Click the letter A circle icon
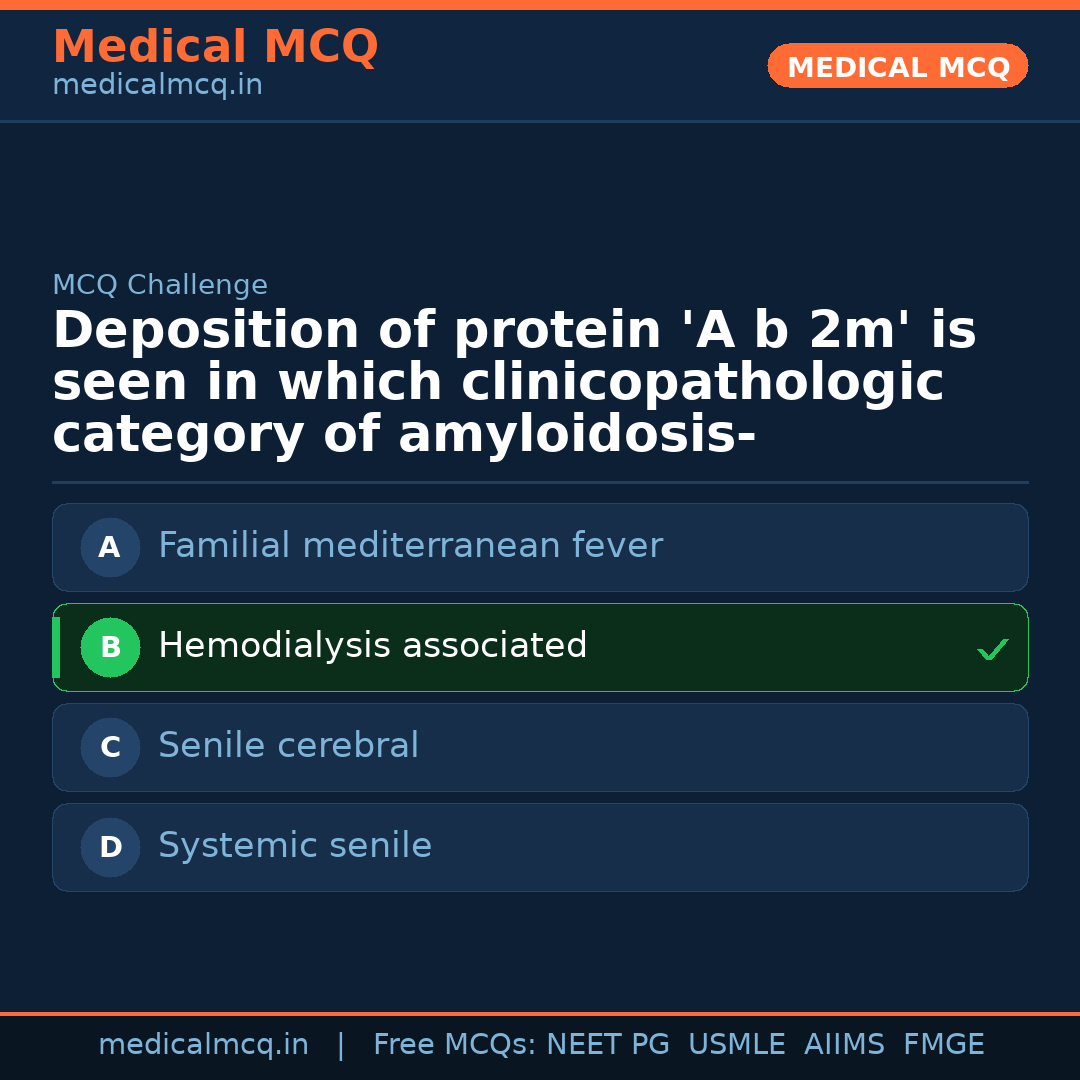Screen dimensions: 1080x1080 click(110, 547)
